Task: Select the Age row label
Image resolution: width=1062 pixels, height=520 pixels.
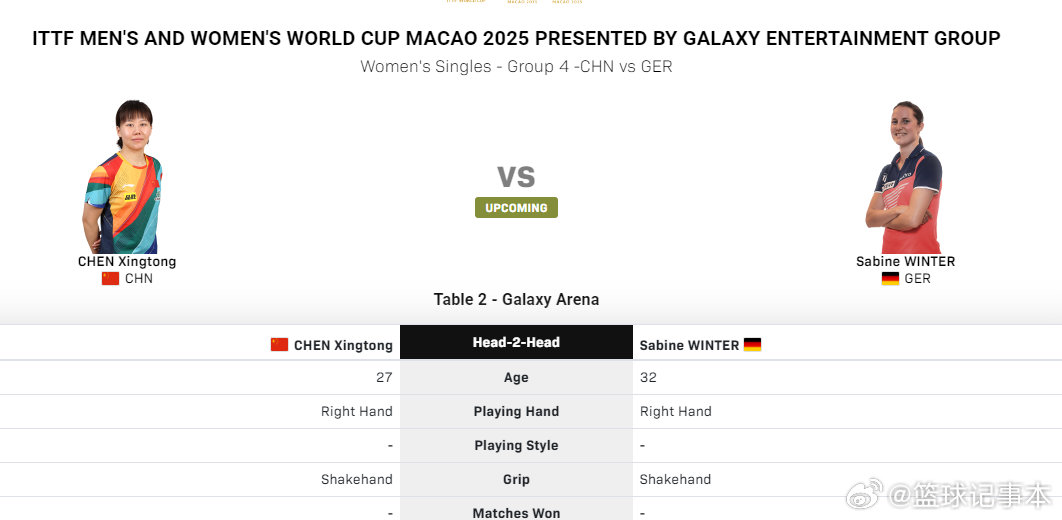Action: tap(516, 378)
